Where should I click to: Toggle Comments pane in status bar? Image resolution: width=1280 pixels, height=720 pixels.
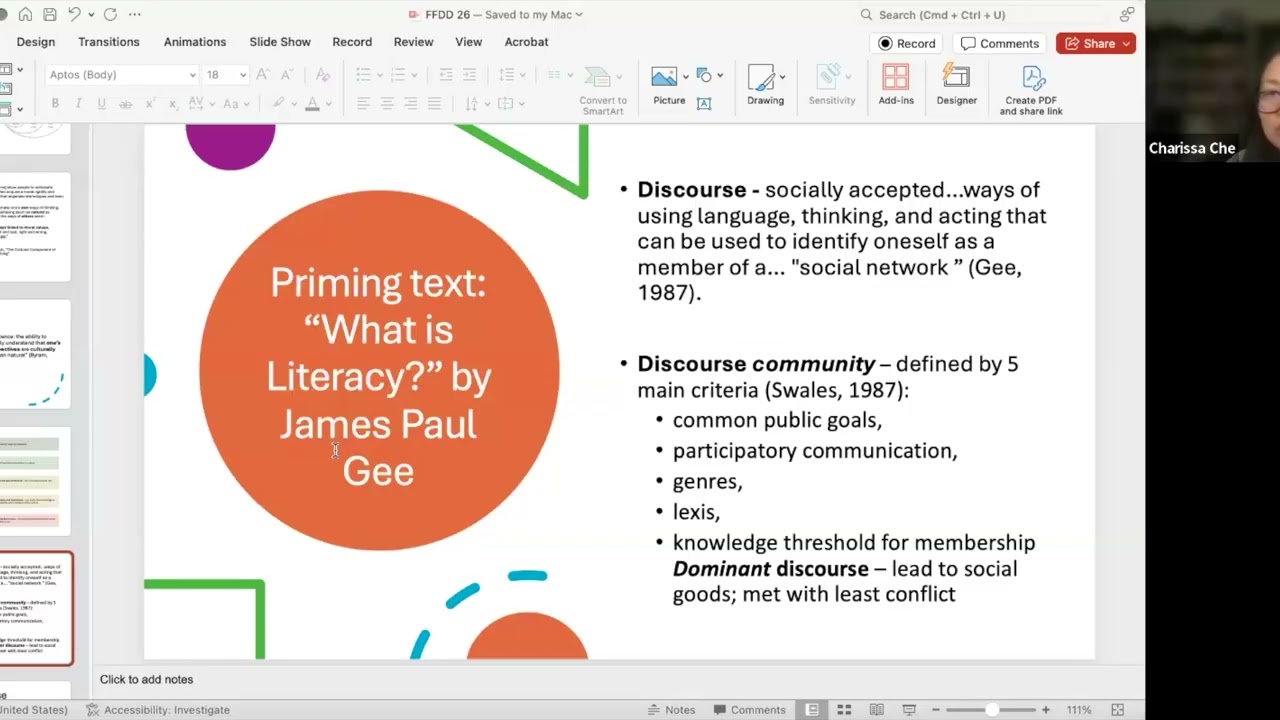point(749,710)
